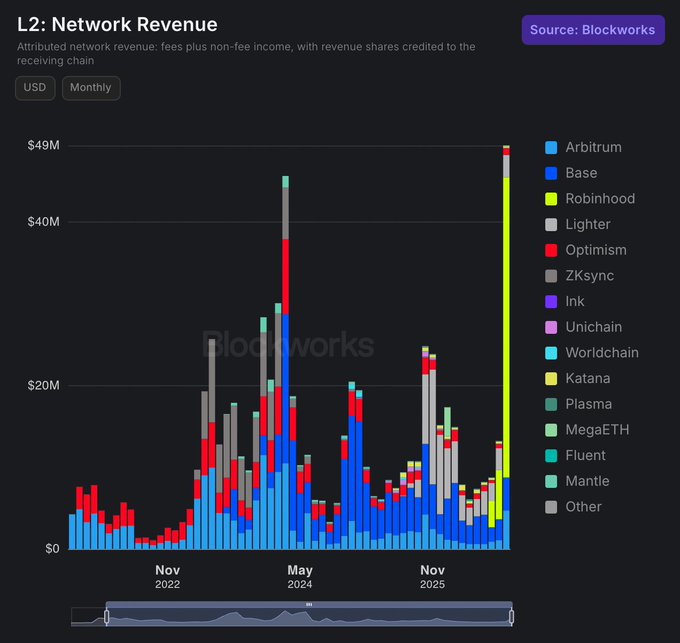Click the left handle of the range slider
680x643 pixels.
(x=106, y=617)
